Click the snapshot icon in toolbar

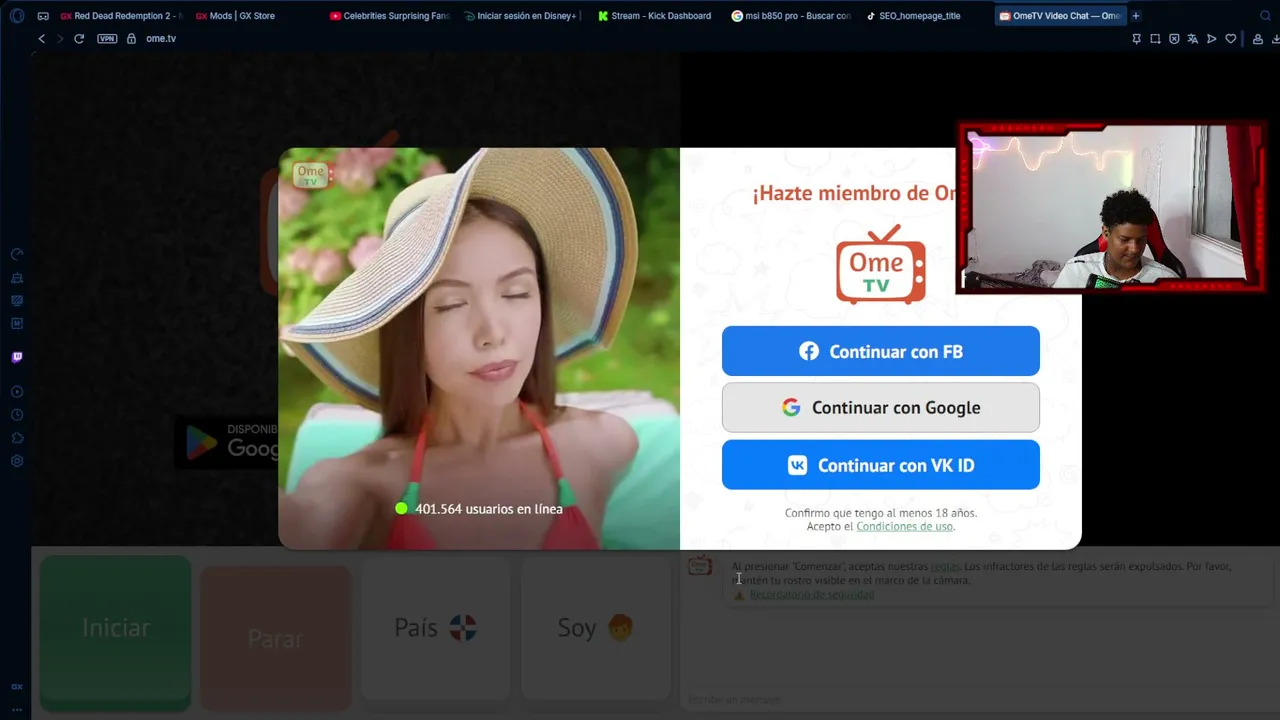pyautogui.click(x=1155, y=39)
